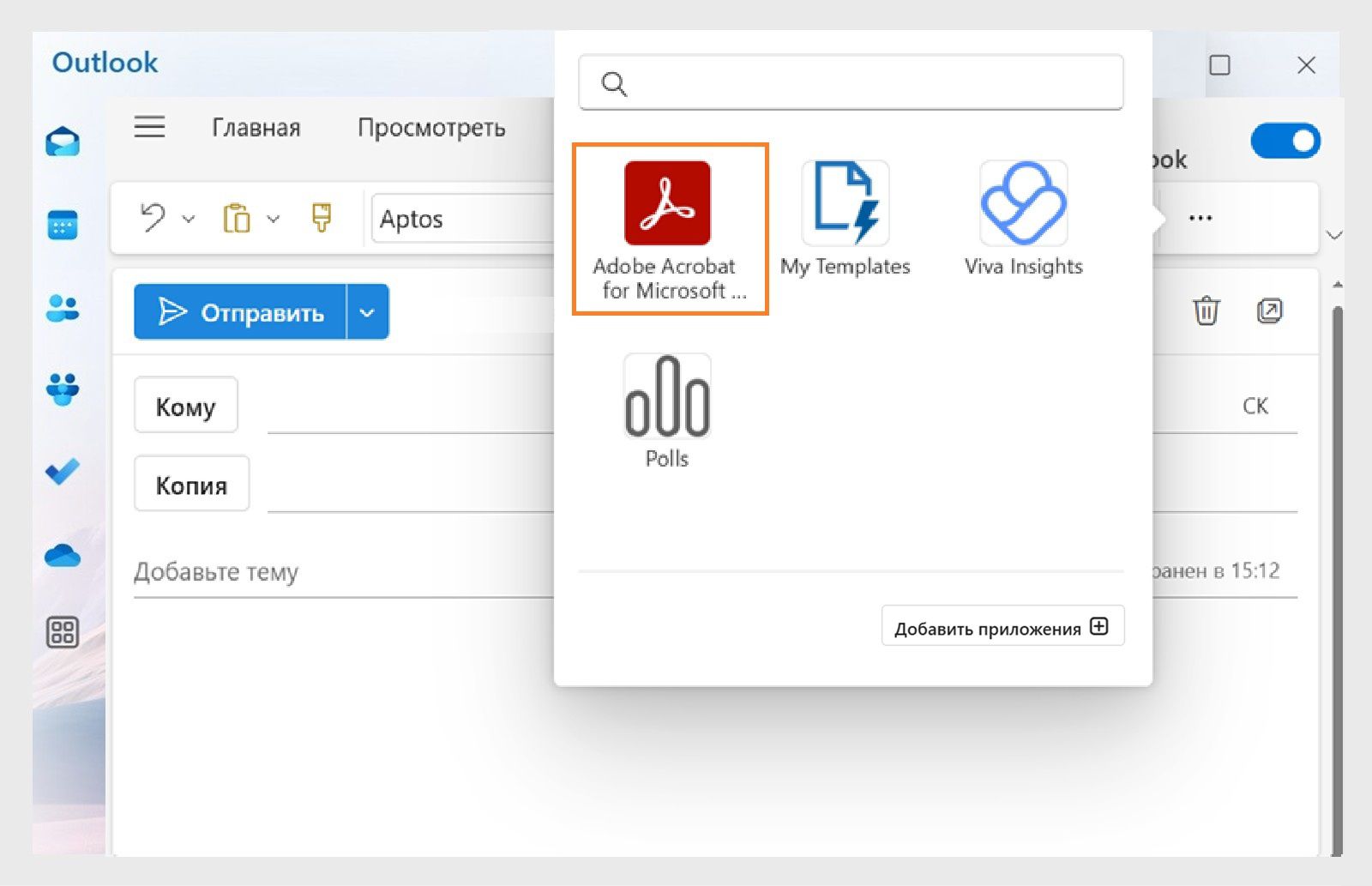Select the Format Painter tool
The image size is (1372, 886).
click(x=321, y=219)
